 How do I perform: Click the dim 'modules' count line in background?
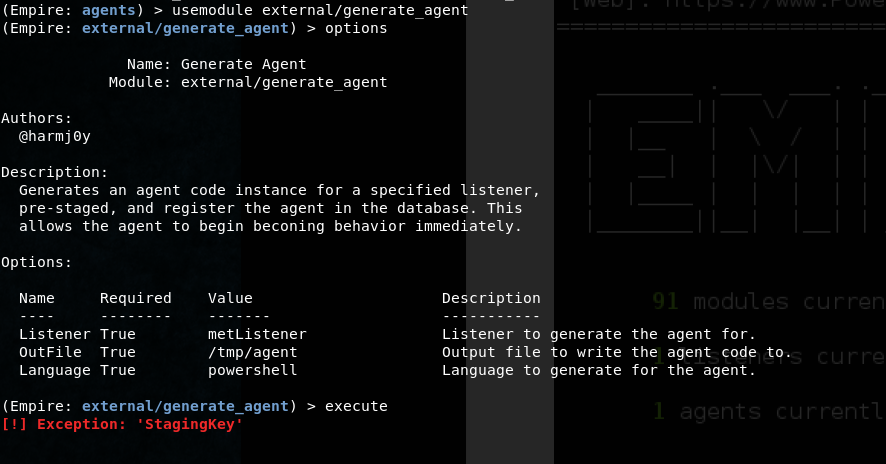(768, 302)
